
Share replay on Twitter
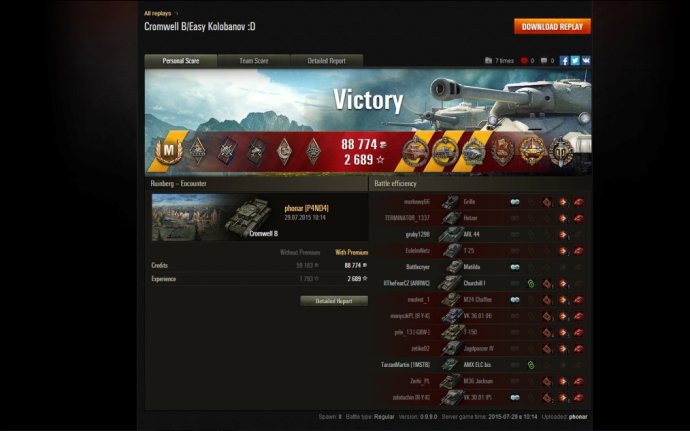[575, 61]
